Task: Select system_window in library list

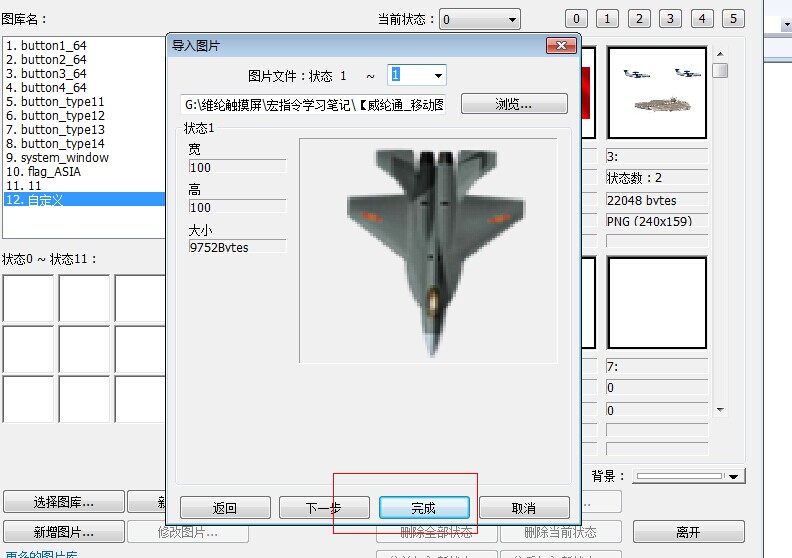Action: 57,158
